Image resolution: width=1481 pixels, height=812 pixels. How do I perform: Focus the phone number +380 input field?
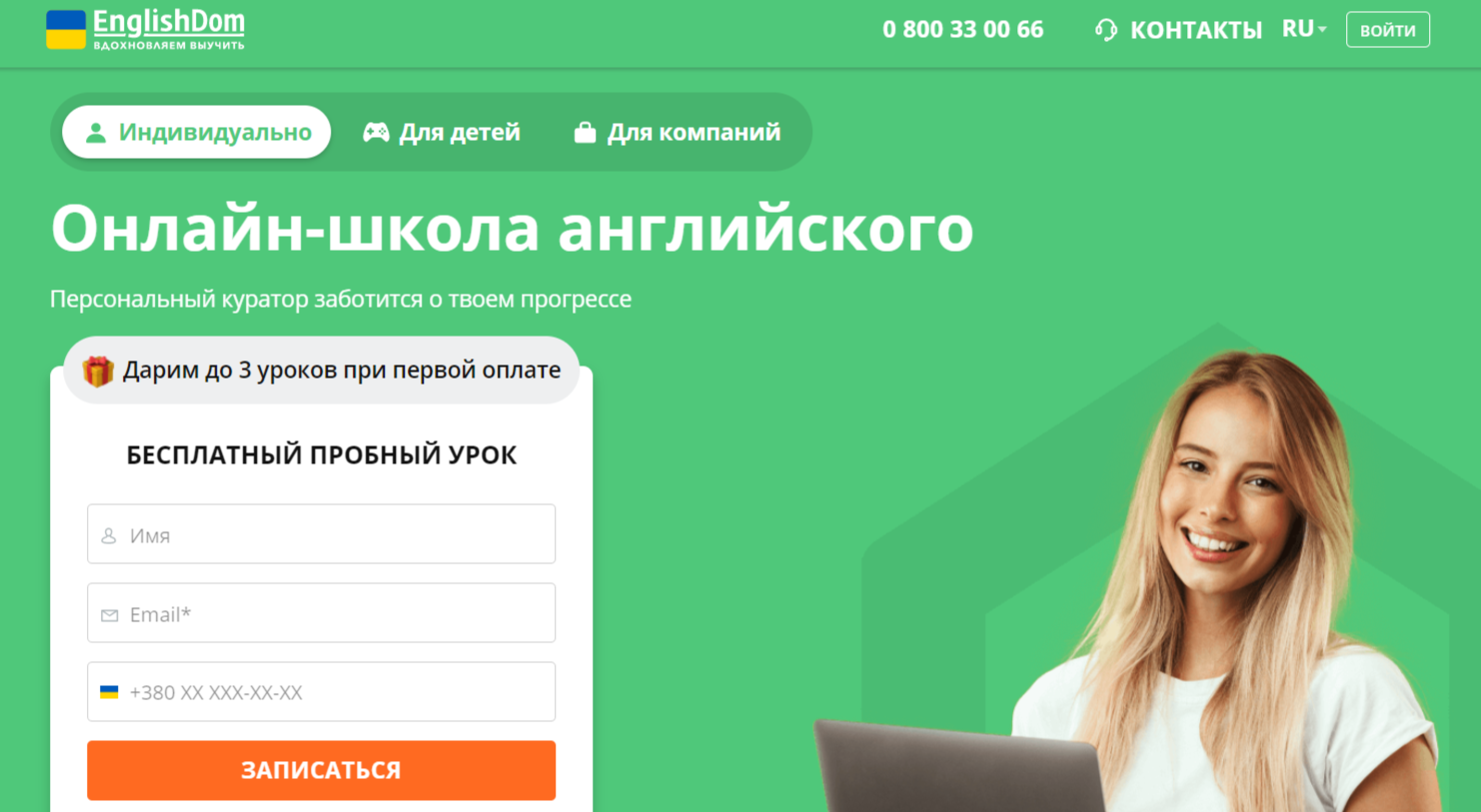(x=321, y=692)
